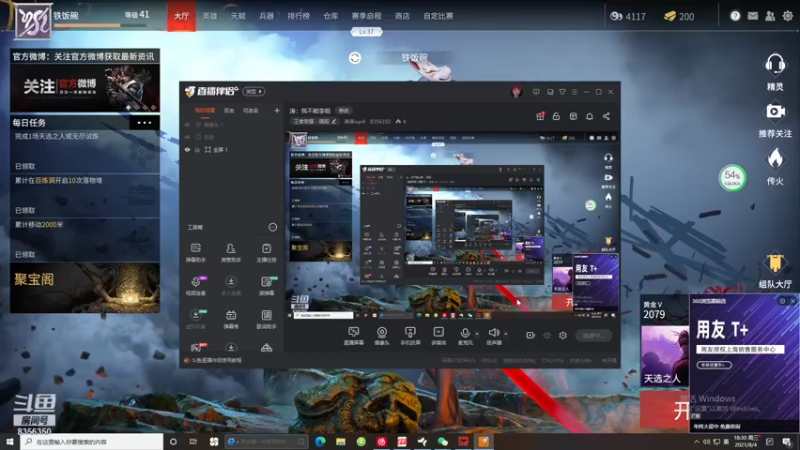
Task: Click the refresh icon beside 铁饭碗 name
Action: pos(355,58)
